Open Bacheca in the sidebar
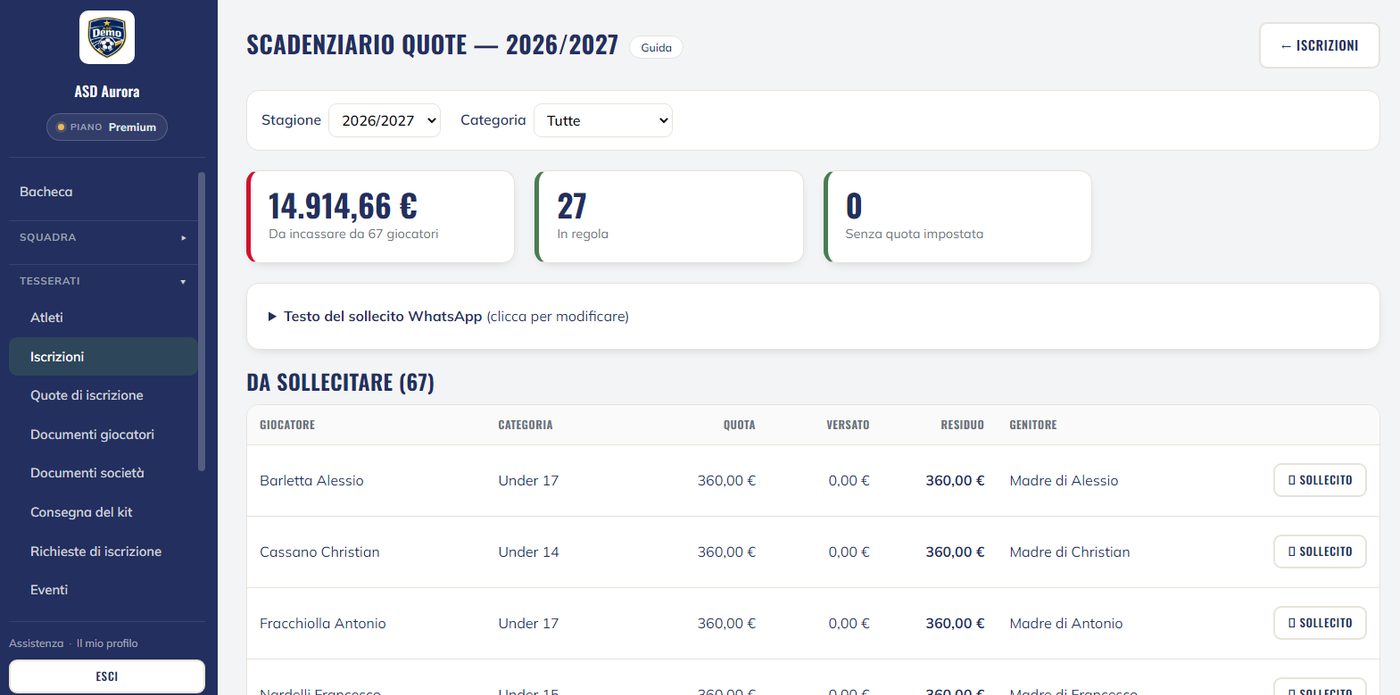Image resolution: width=1400 pixels, height=695 pixels. click(103, 192)
